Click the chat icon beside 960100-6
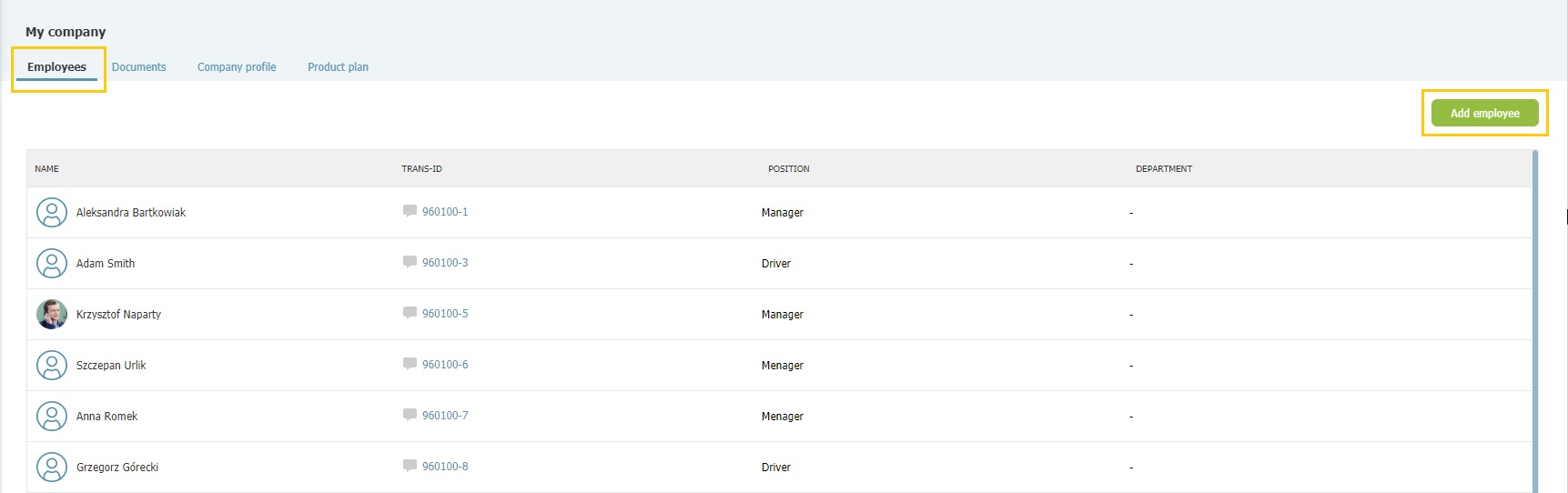The width and height of the screenshot is (1568, 493). point(410,364)
